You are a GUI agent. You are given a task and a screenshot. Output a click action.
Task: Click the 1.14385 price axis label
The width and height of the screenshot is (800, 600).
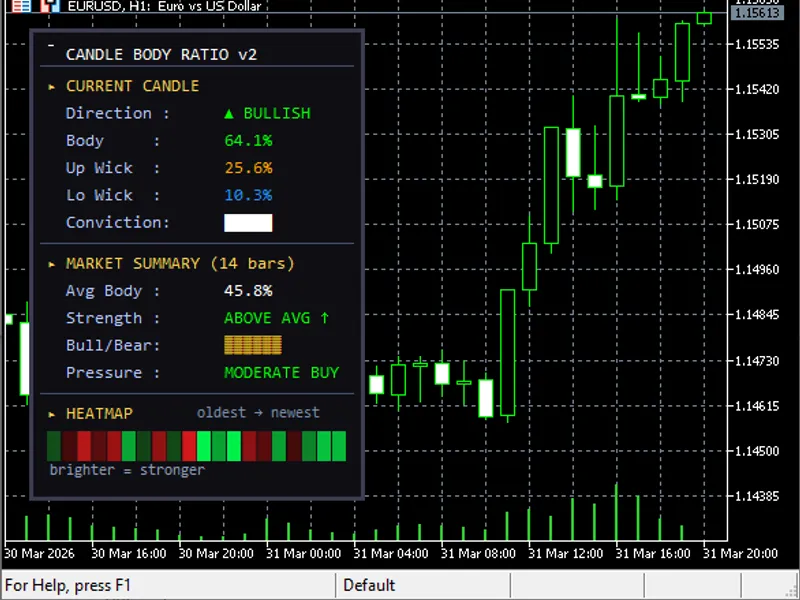pyautogui.click(x=757, y=495)
